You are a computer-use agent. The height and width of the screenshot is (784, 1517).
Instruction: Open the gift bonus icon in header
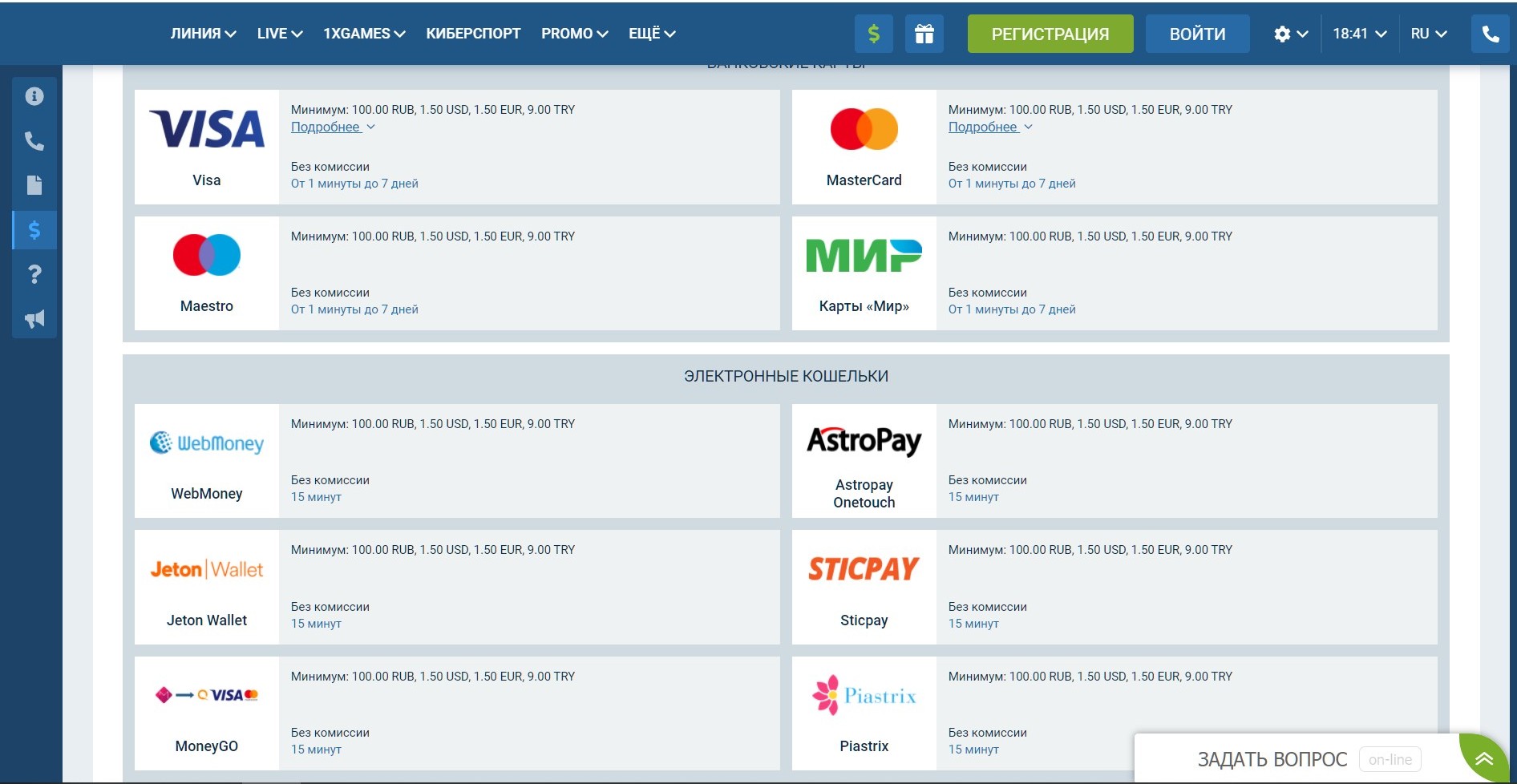924,34
